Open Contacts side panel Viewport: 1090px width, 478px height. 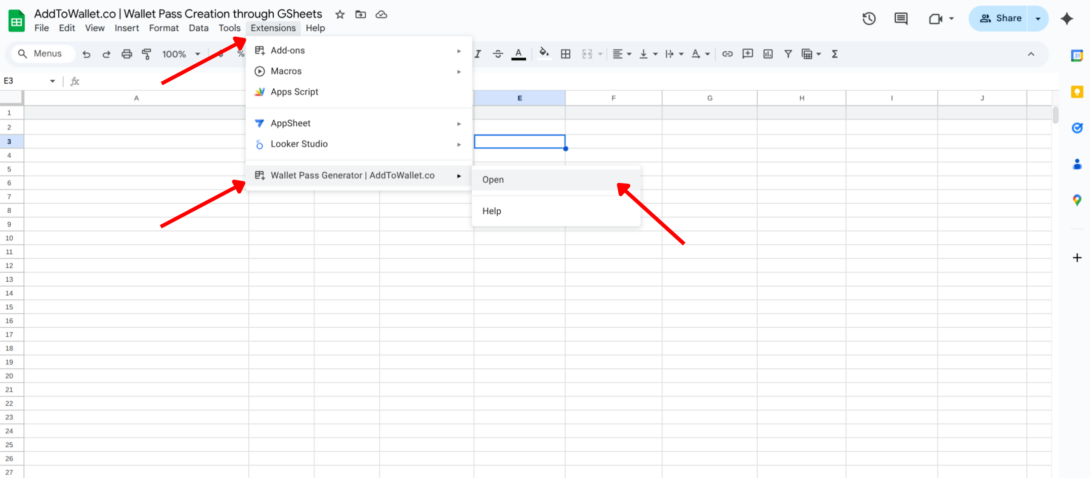coord(1077,164)
